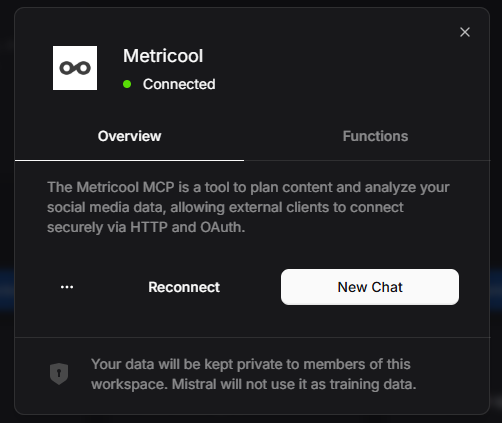Close the Metricool connector dialog

click(x=465, y=32)
